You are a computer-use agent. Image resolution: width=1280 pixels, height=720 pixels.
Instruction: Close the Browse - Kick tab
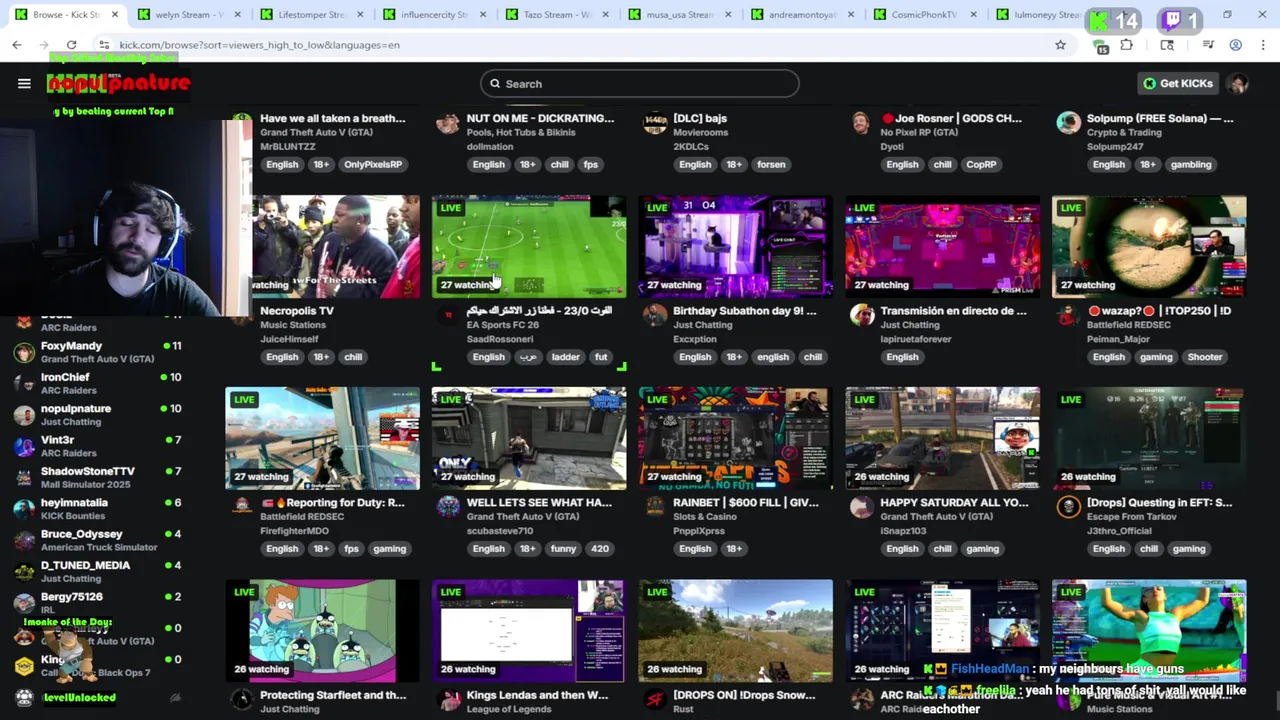pos(115,15)
